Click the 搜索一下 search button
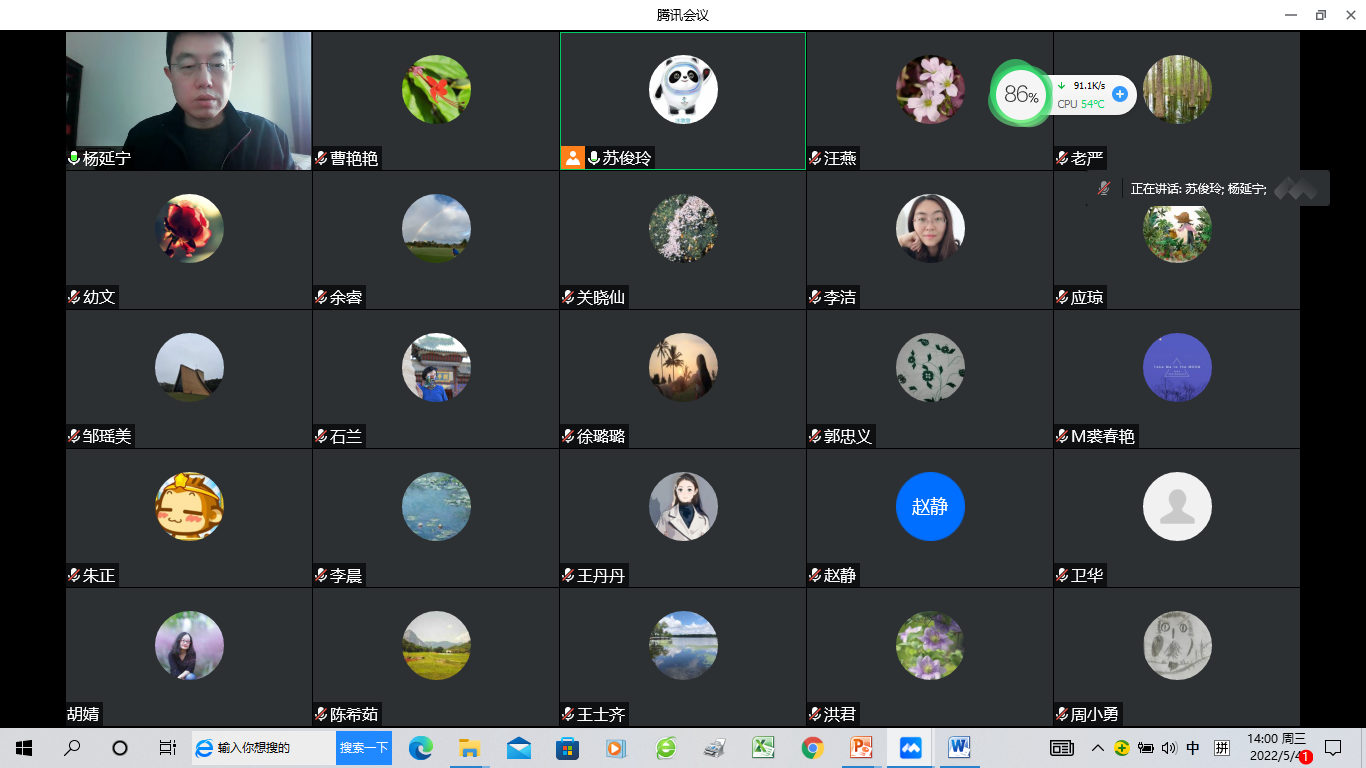The height and width of the screenshot is (768, 1366). [x=363, y=747]
